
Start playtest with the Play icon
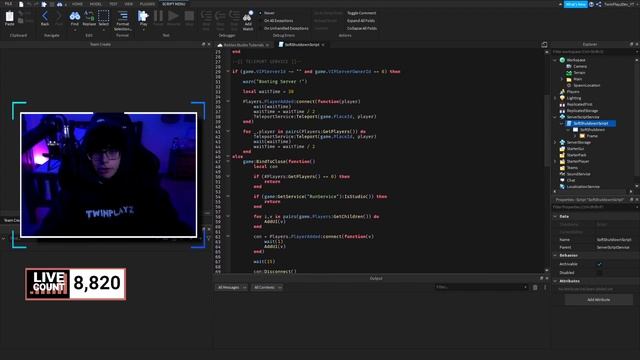pyautogui.click(x=143, y=16)
